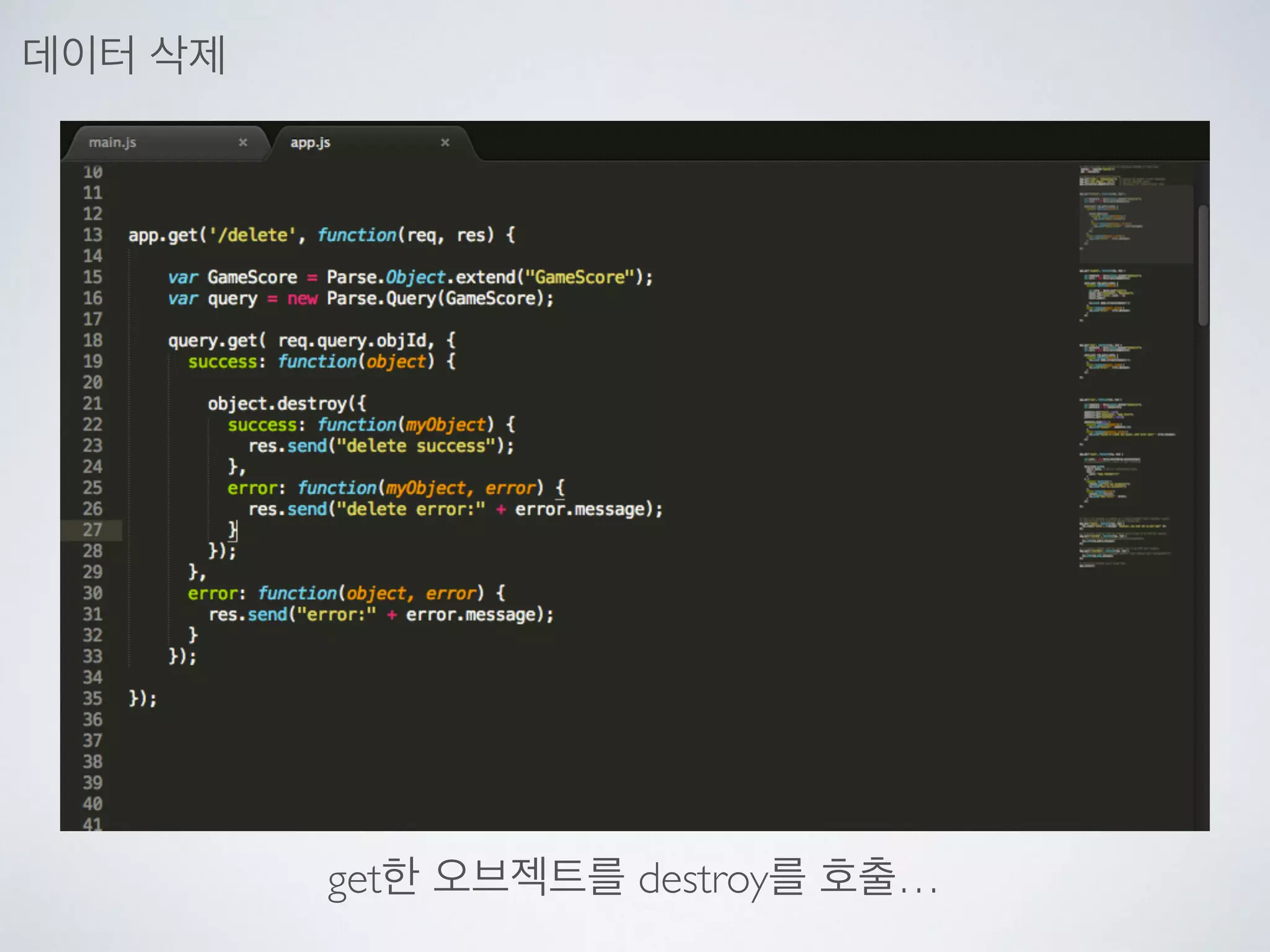Viewport: 1270px width, 952px height.
Task: Click "error:" string on line 31
Action: 336,614
